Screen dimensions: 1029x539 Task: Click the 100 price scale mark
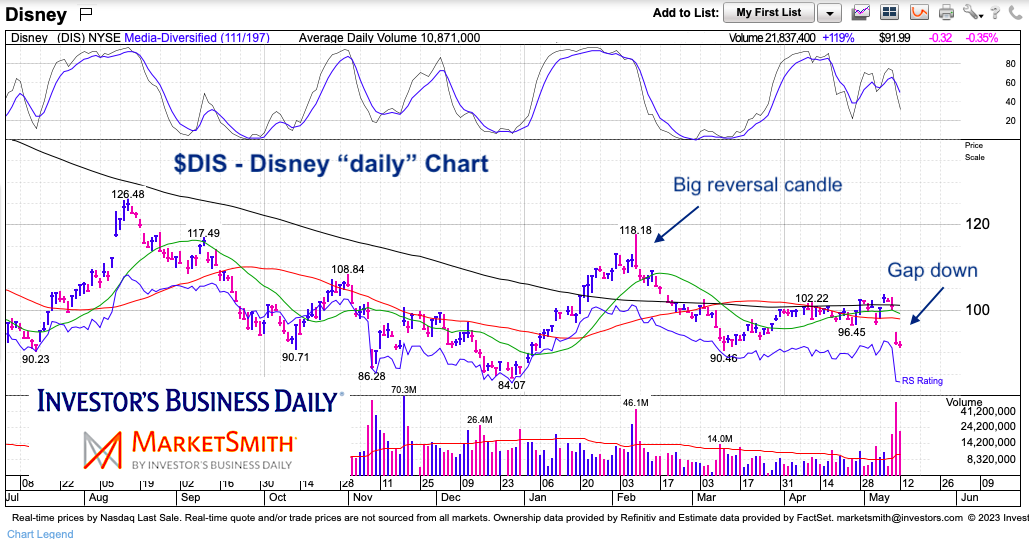pos(978,310)
